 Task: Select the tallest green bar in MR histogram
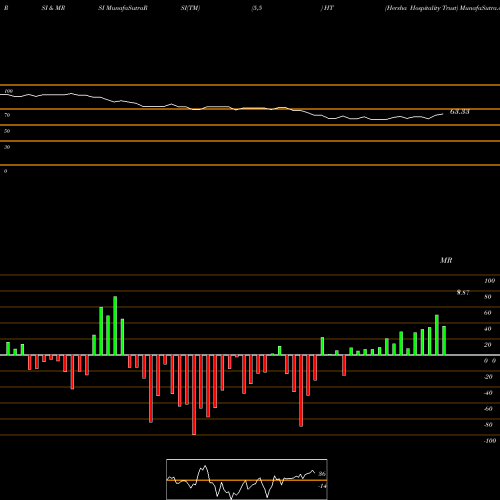coord(115,325)
